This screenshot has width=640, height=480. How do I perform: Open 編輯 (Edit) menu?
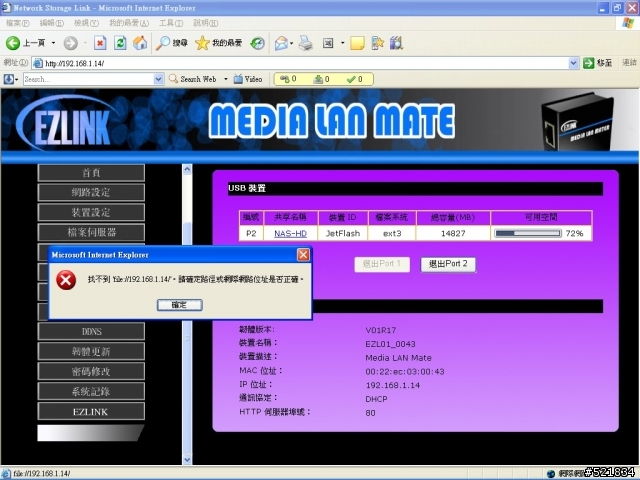tap(52, 23)
